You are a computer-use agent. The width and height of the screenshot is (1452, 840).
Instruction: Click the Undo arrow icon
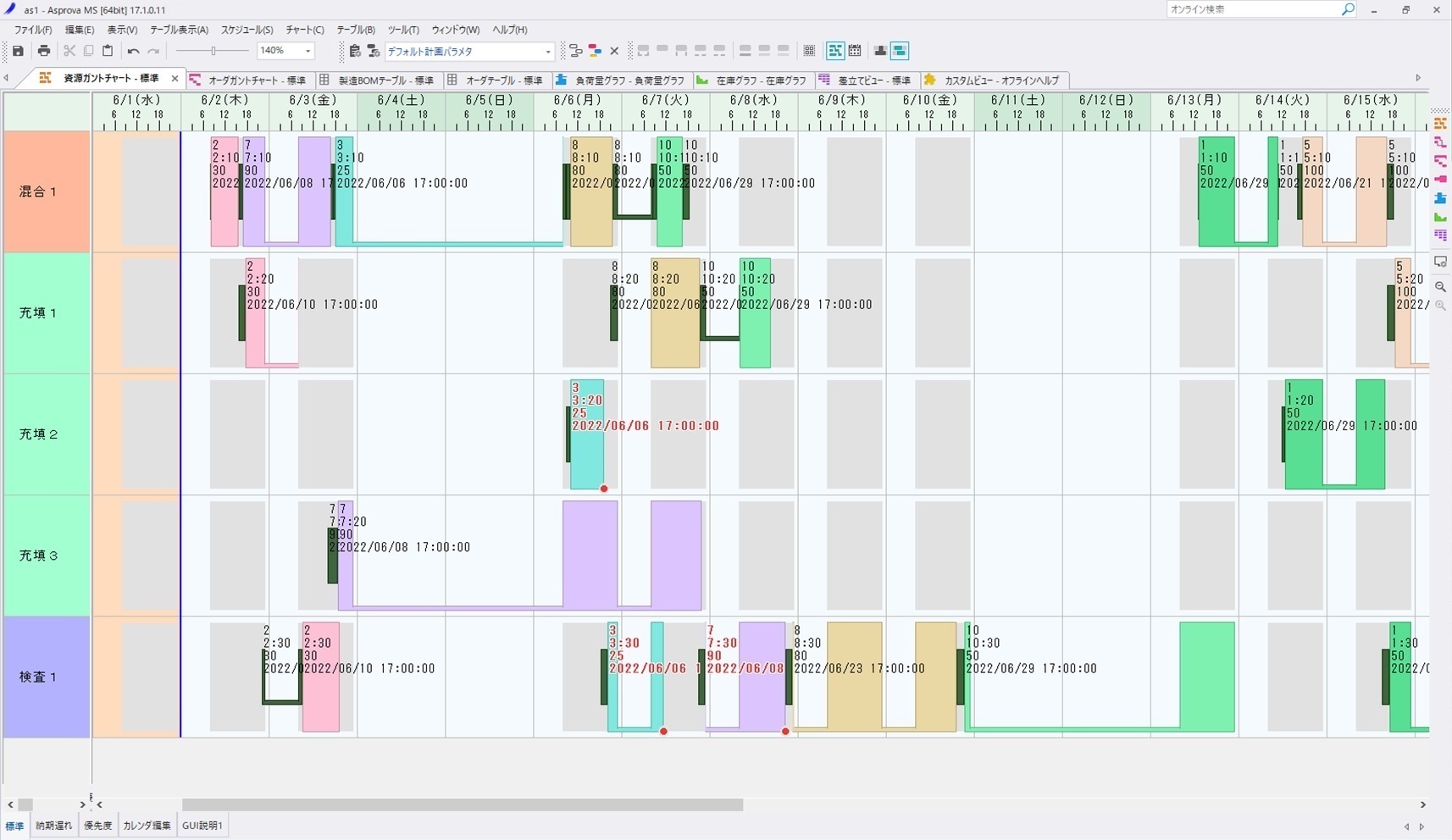pyautogui.click(x=133, y=51)
